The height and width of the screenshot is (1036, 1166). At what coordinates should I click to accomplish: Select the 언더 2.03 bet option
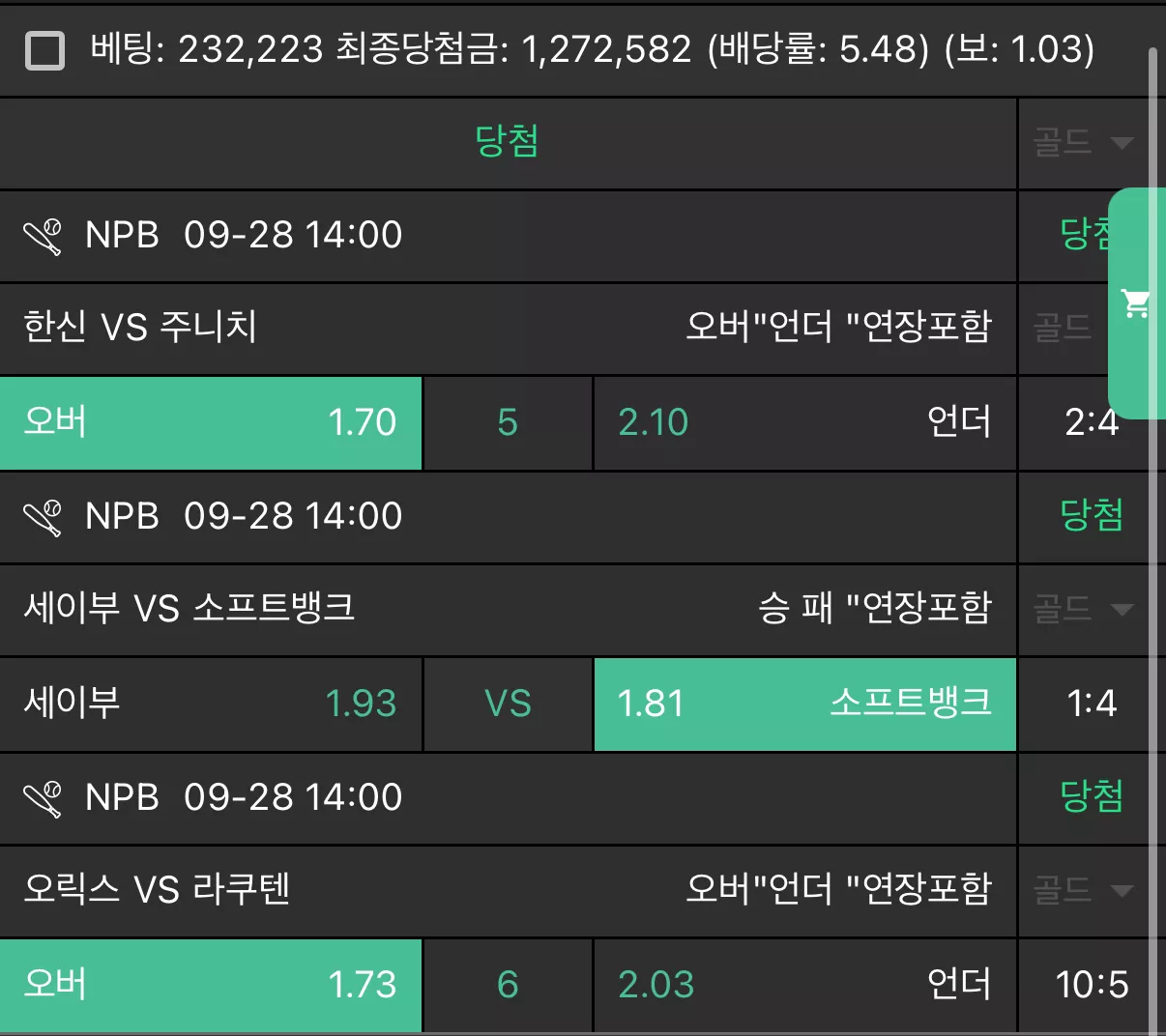click(x=804, y=985)
